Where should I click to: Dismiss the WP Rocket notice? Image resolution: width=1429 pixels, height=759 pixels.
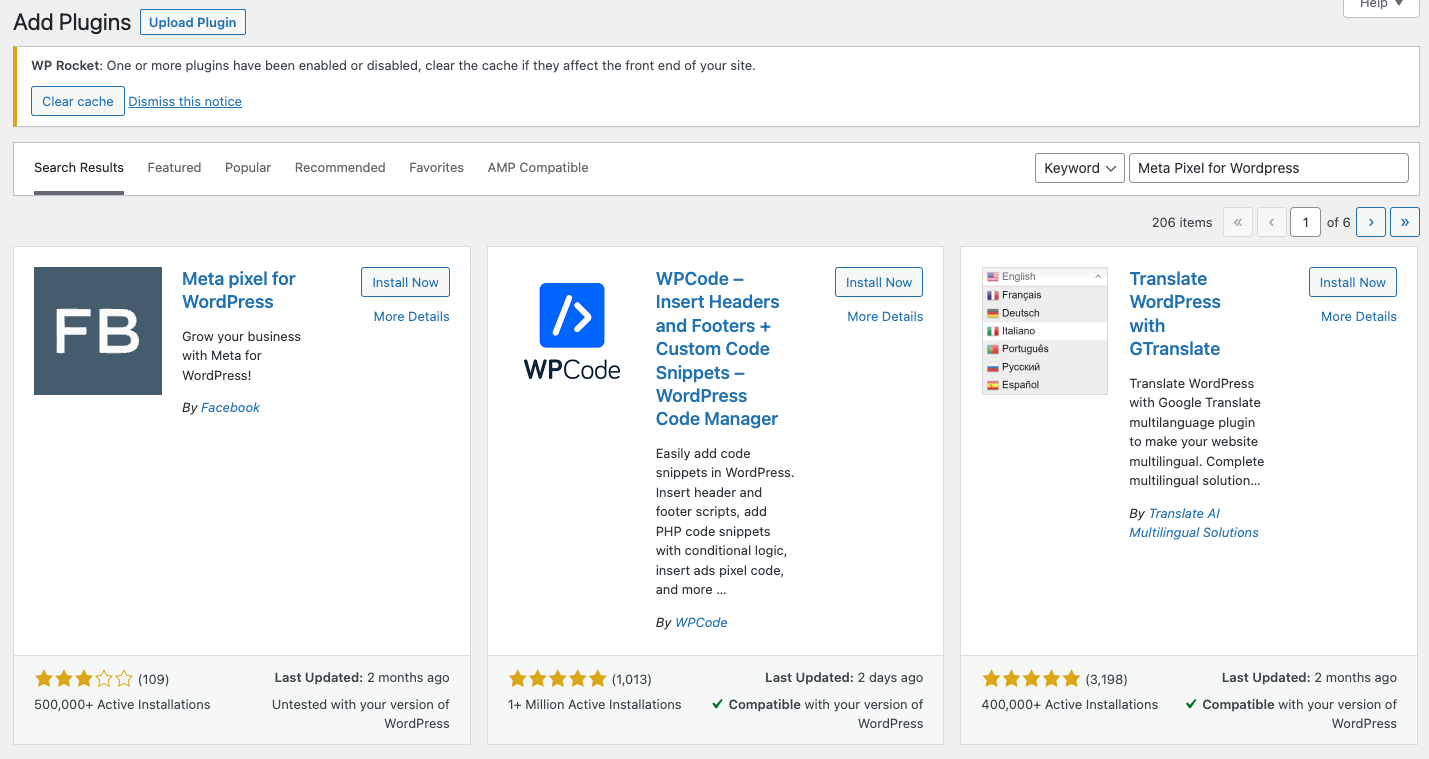point(185,102)
